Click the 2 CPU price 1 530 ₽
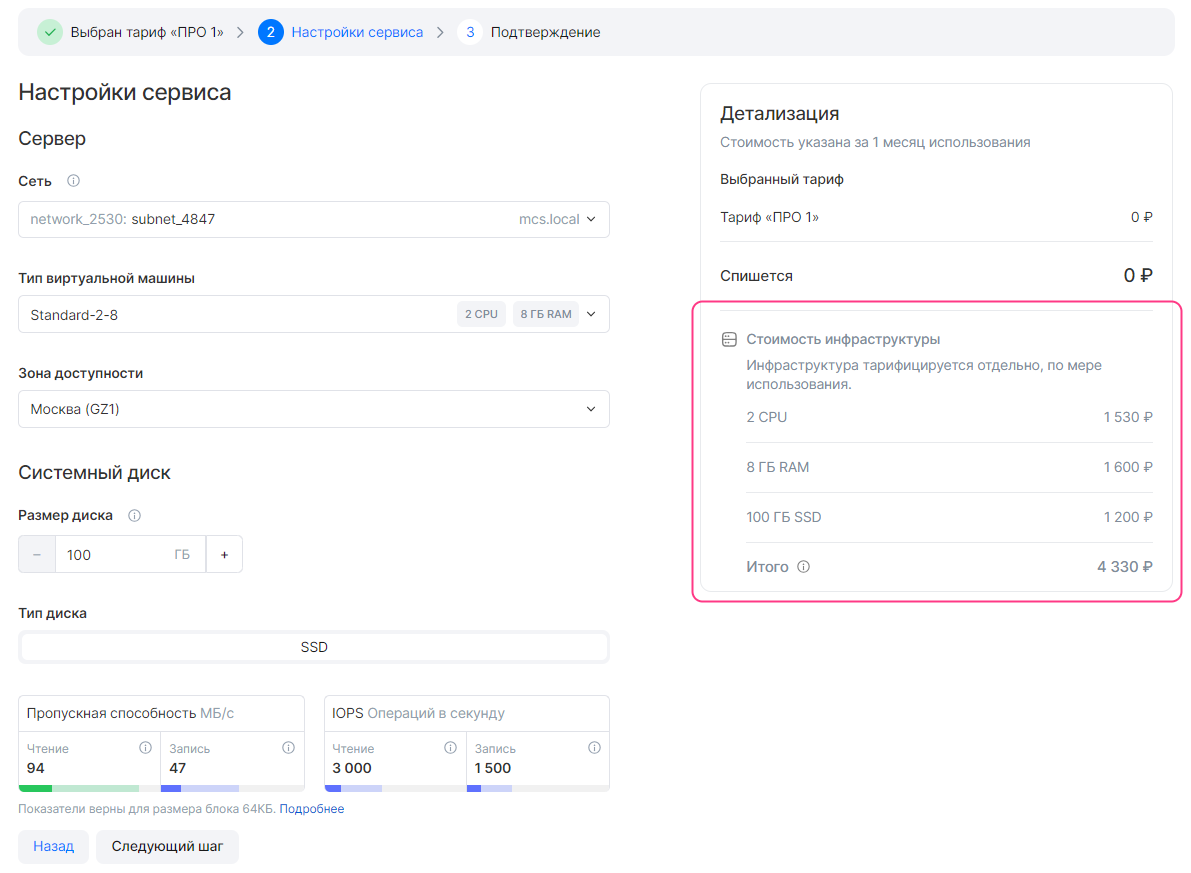1191x873 pixels. pyautogui.click(x=1128, y=417)
